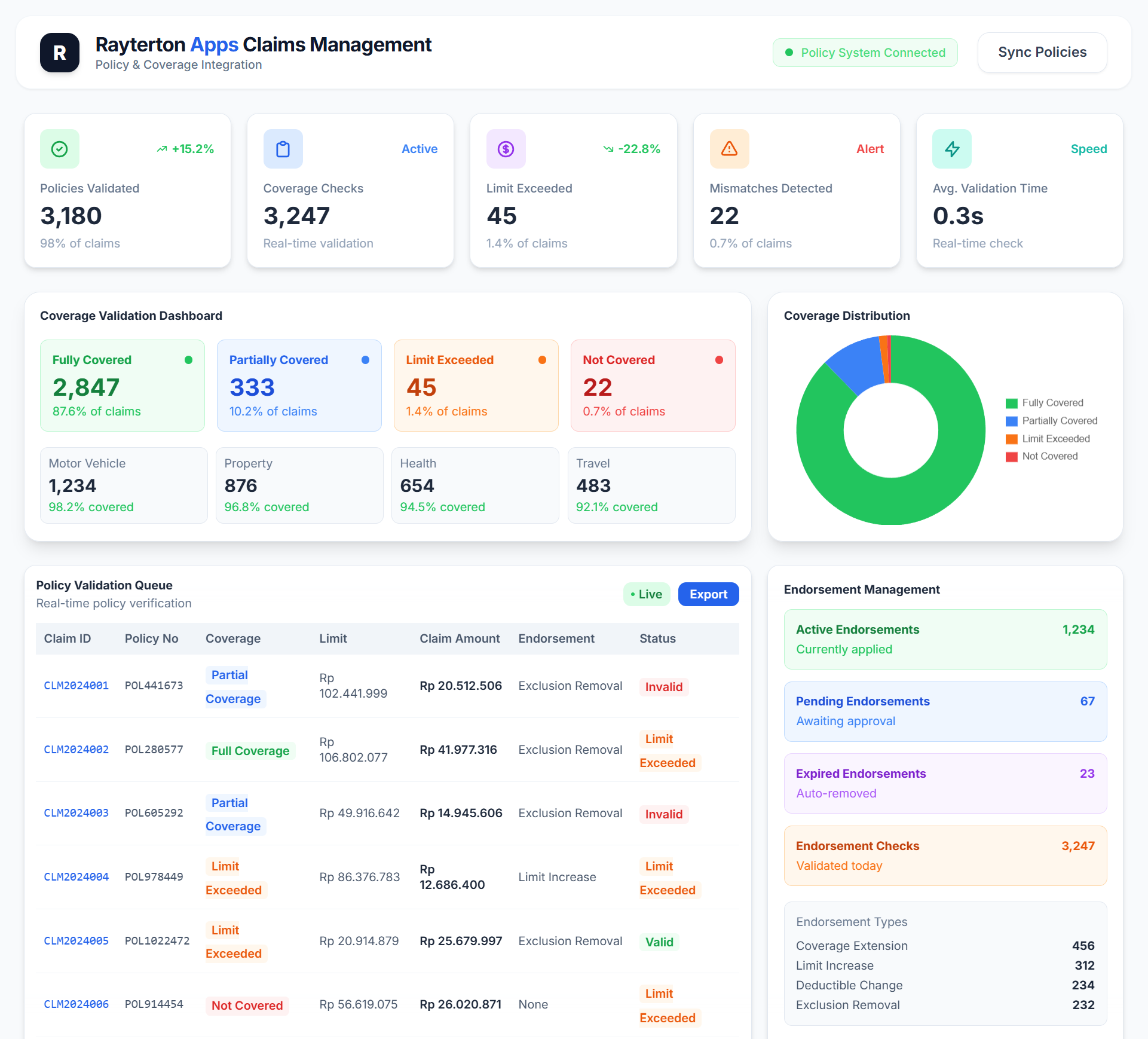Click the -22.8% downward trend indicator

coord(632,149)
